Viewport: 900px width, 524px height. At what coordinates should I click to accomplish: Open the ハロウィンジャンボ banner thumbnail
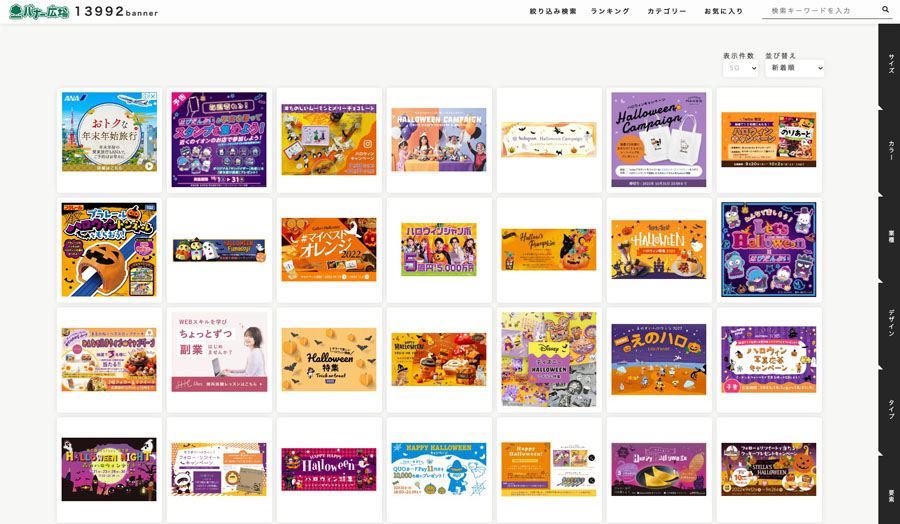(439, 250)
